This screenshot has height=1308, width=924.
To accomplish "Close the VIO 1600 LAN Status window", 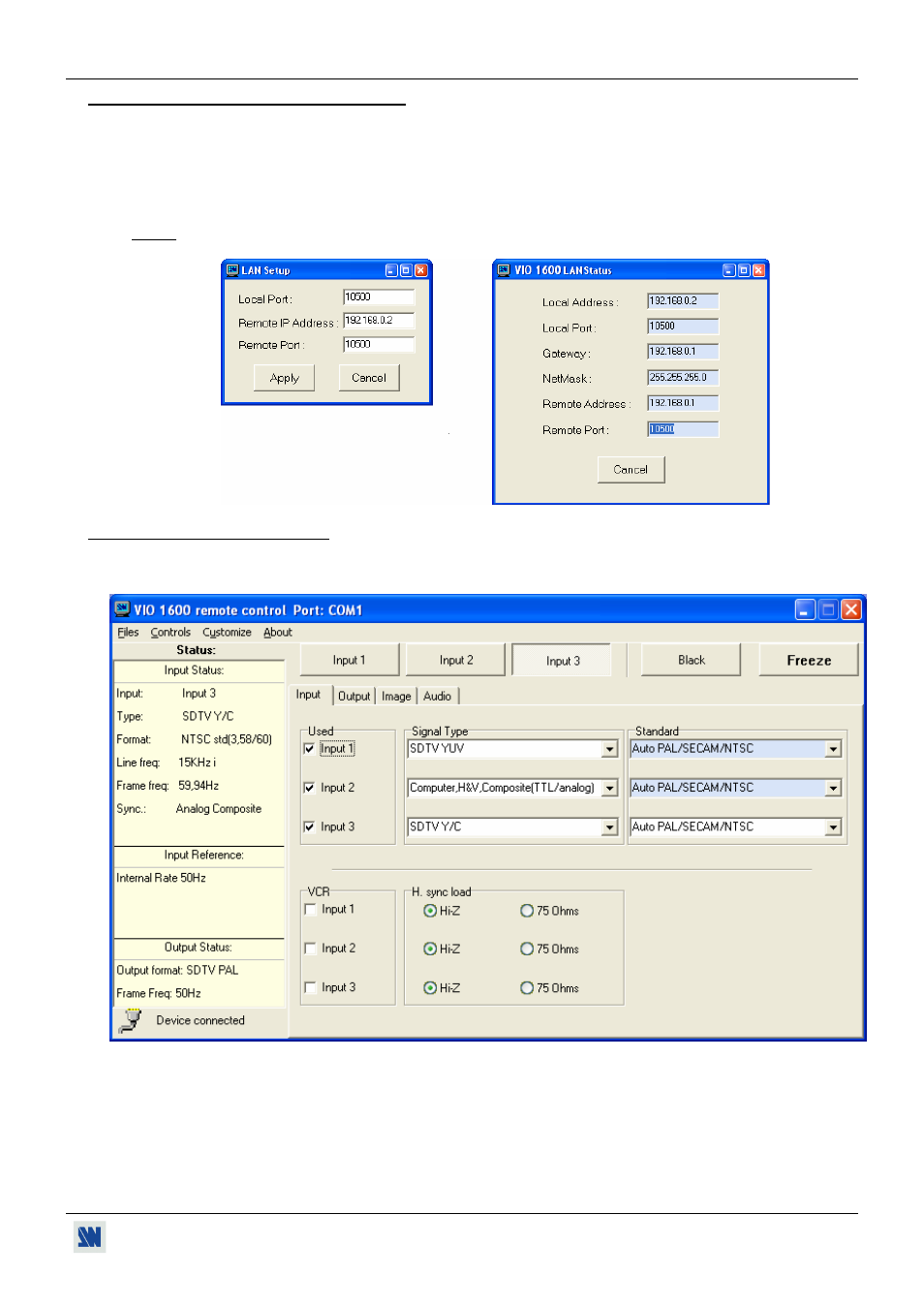I will pos(758,270).
